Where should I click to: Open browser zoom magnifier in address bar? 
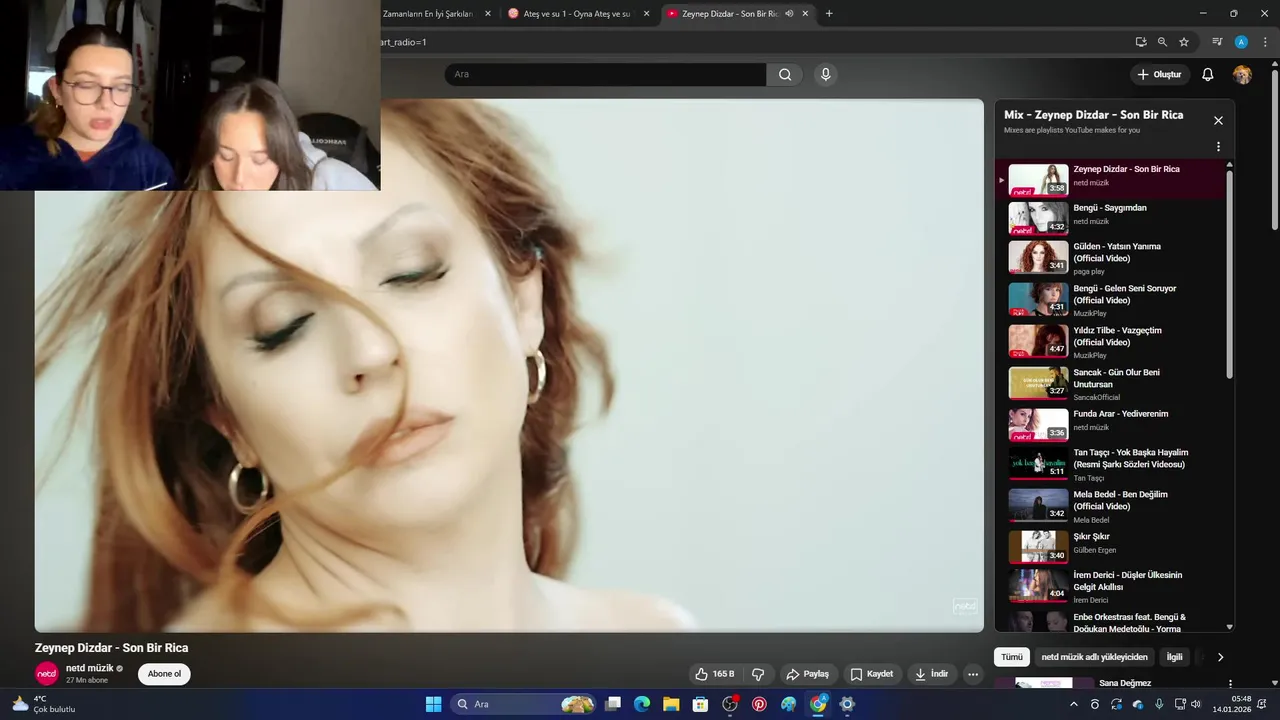tap(1162, 42)
